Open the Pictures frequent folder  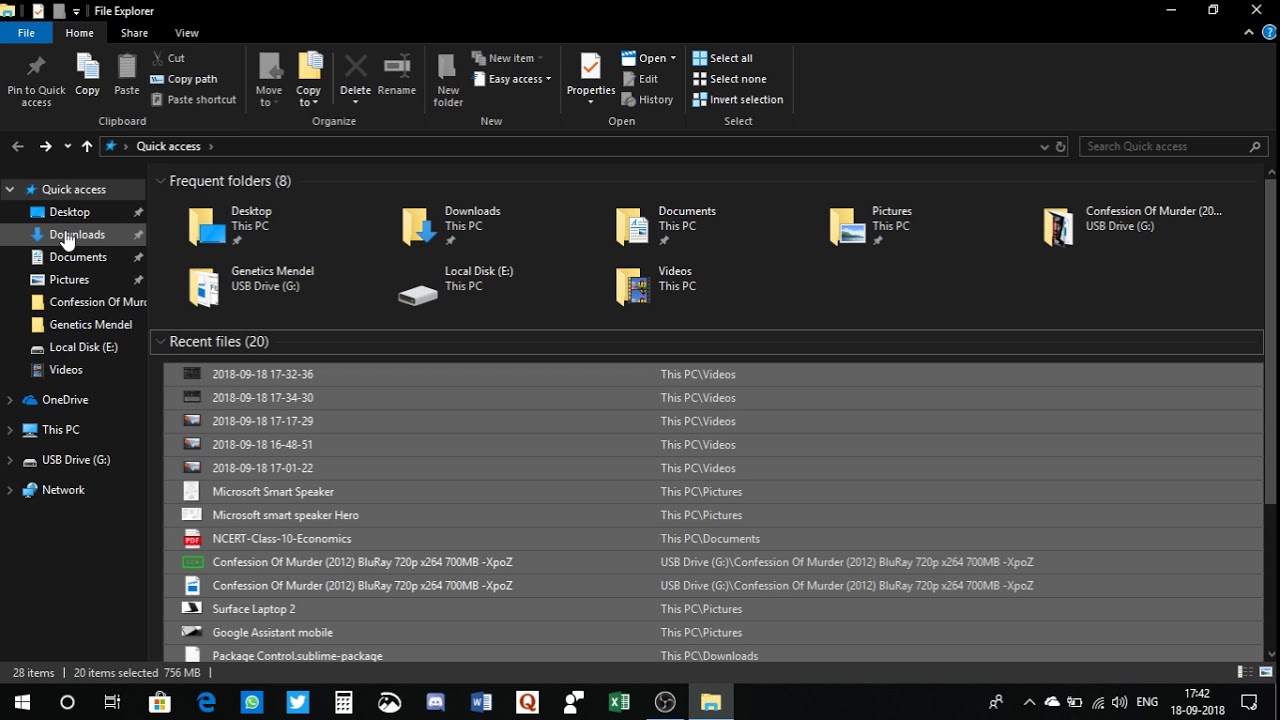click(872, 226)
